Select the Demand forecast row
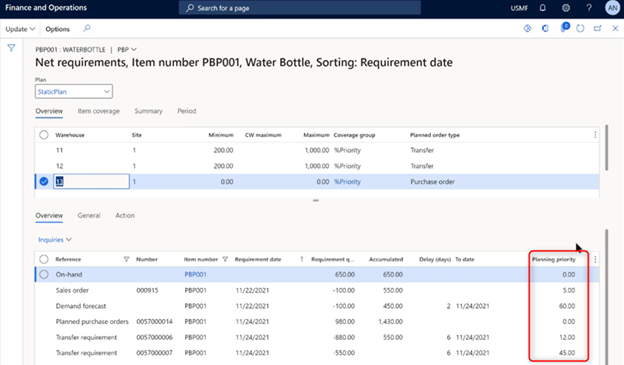624x365 pixels. click(317, 306)
